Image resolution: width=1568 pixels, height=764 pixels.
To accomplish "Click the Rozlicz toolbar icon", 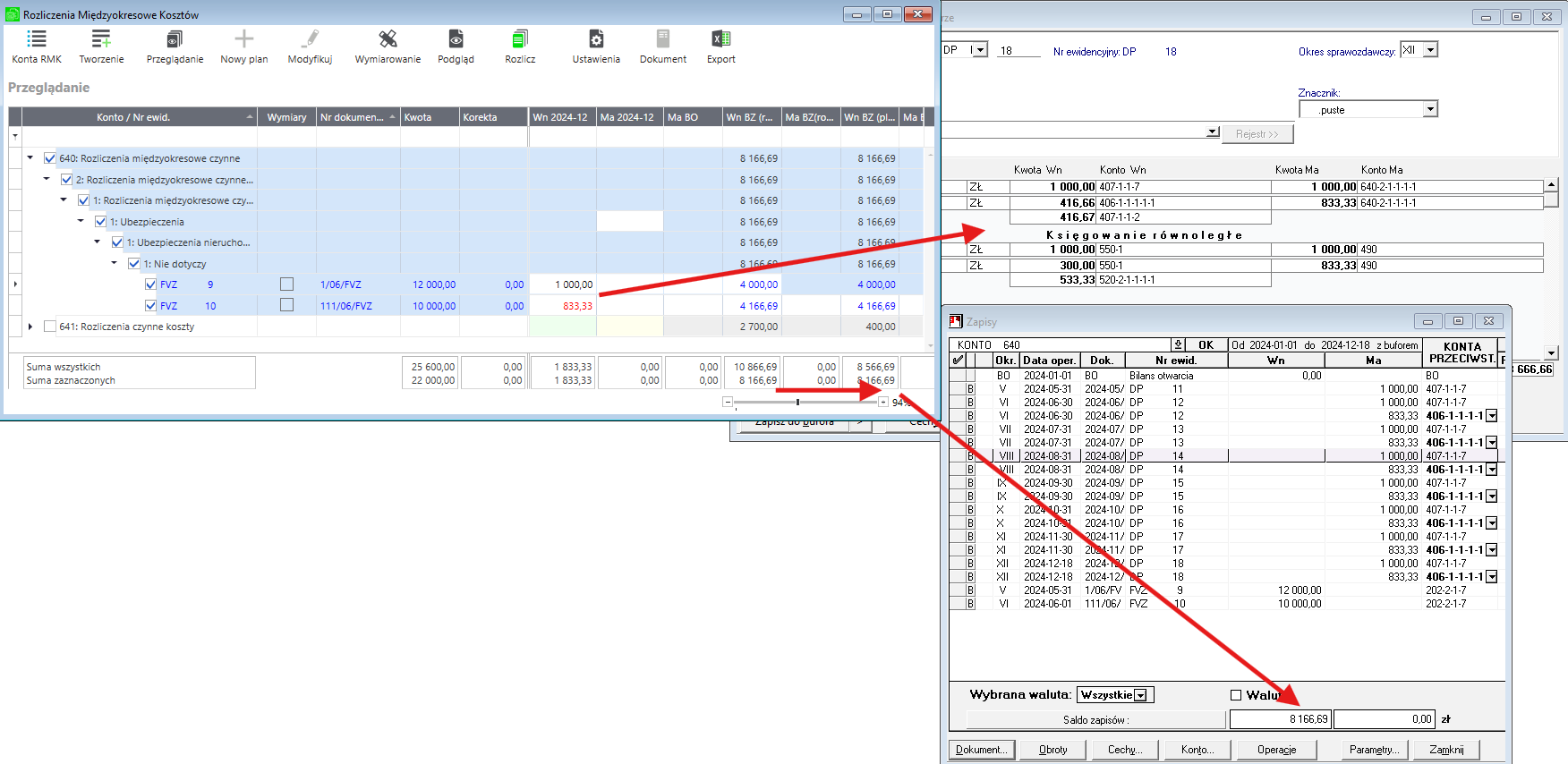I will (x=520, y=39).
